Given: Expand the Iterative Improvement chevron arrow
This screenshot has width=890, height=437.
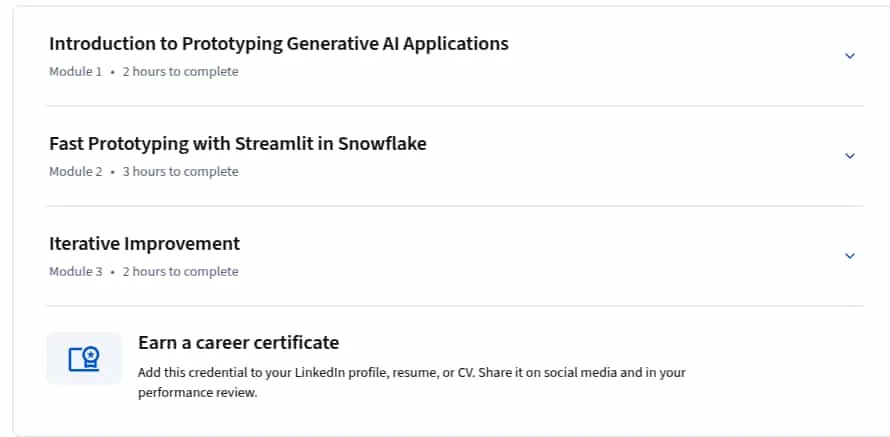Looking at the screenshot, I should (x=850, y=255).
